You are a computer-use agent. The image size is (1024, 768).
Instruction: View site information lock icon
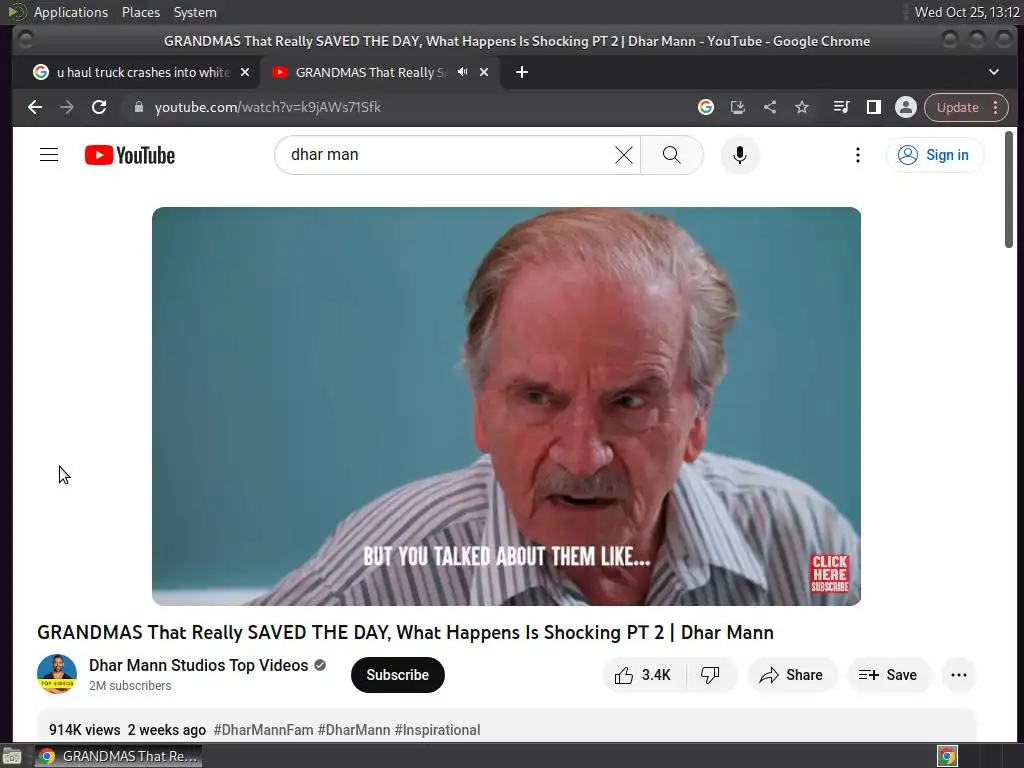point(138,107)
